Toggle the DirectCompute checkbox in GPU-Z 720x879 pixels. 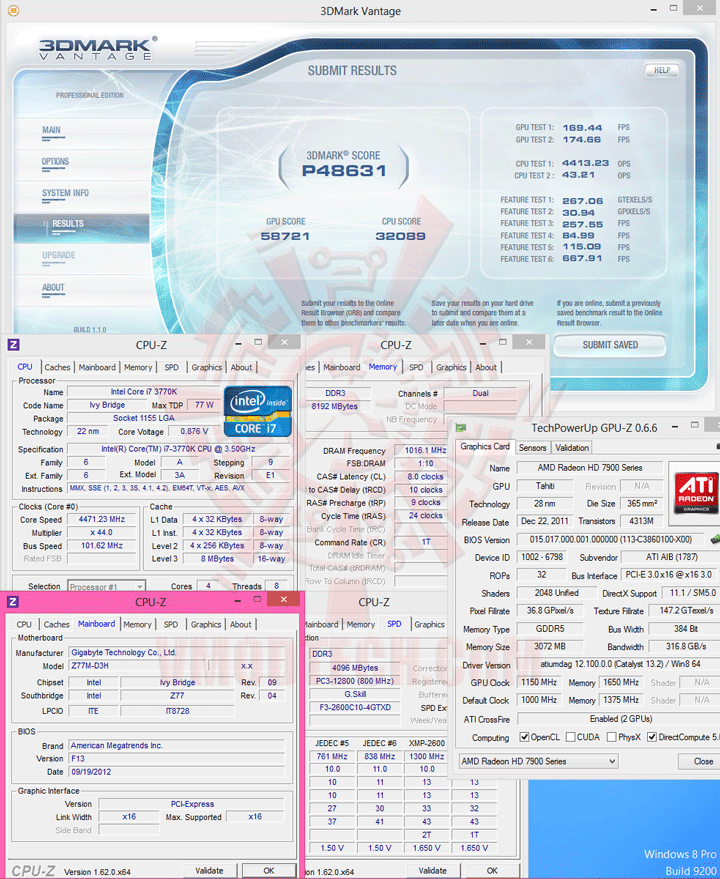(x=652, y=737)
